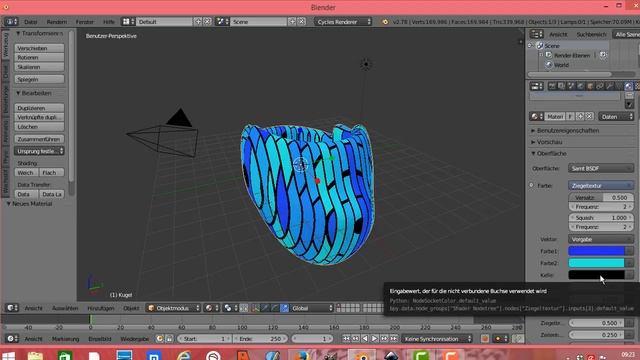Add new material with plus icon
This screenshot has width=640, height=360.
click(x=580, y=116)
